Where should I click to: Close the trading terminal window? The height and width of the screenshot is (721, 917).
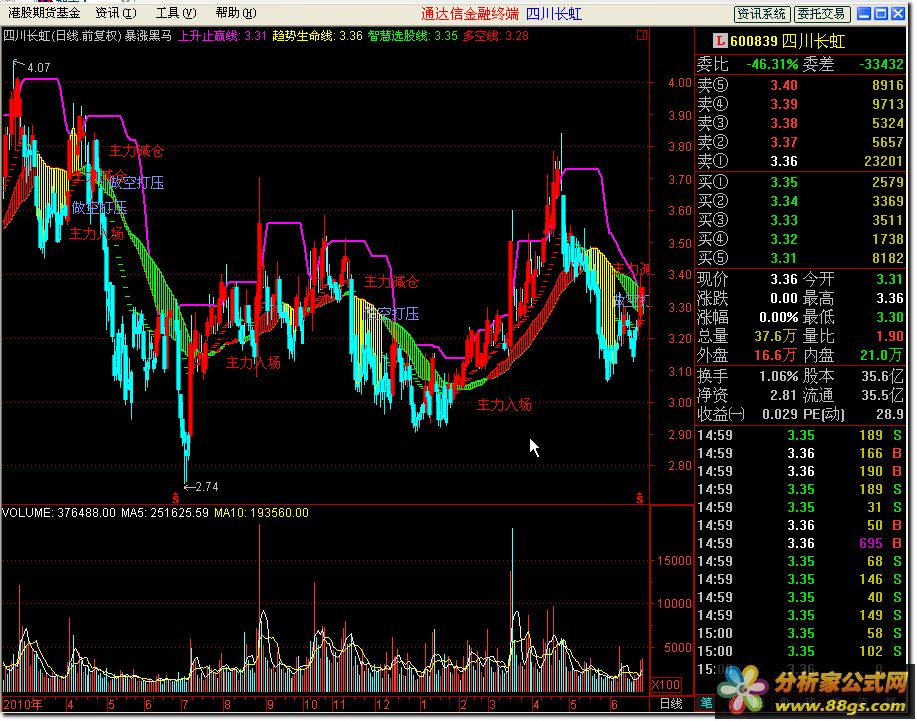click(898, 13)
